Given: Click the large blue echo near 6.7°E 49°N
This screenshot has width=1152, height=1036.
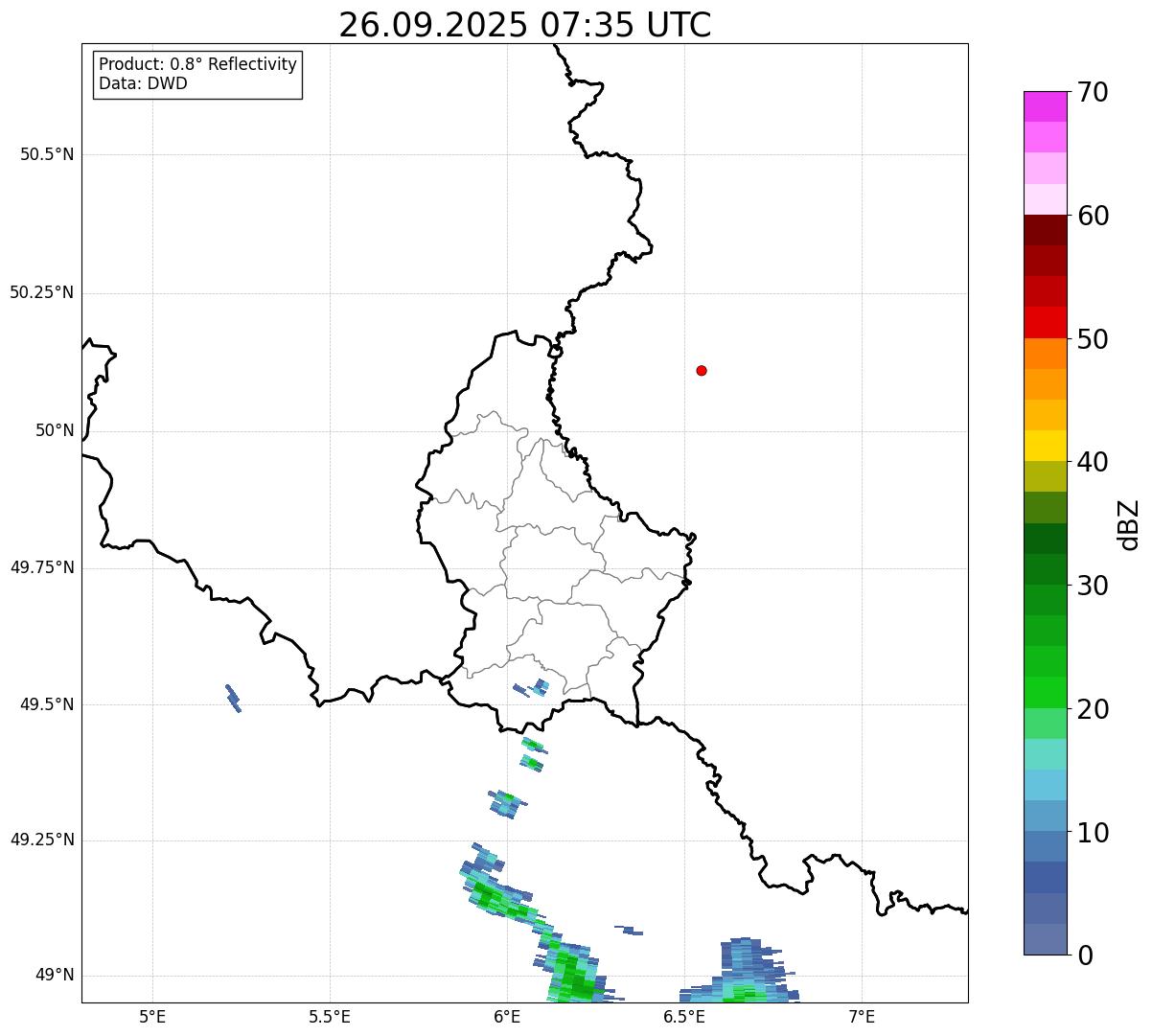Looking at the screenshot, I should (x=741, y=972).
